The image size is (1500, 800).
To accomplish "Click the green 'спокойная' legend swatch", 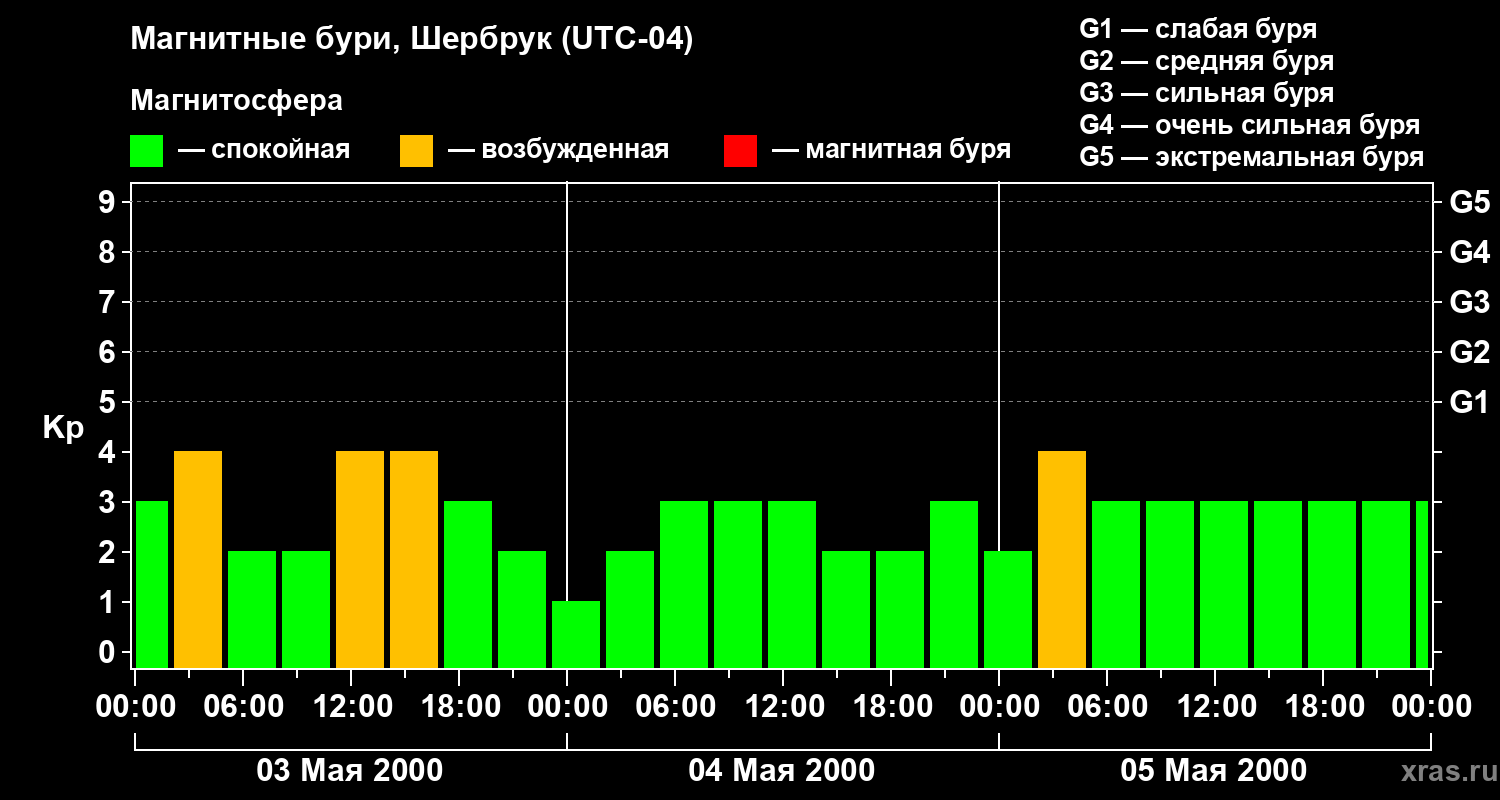I will [146, 151].
